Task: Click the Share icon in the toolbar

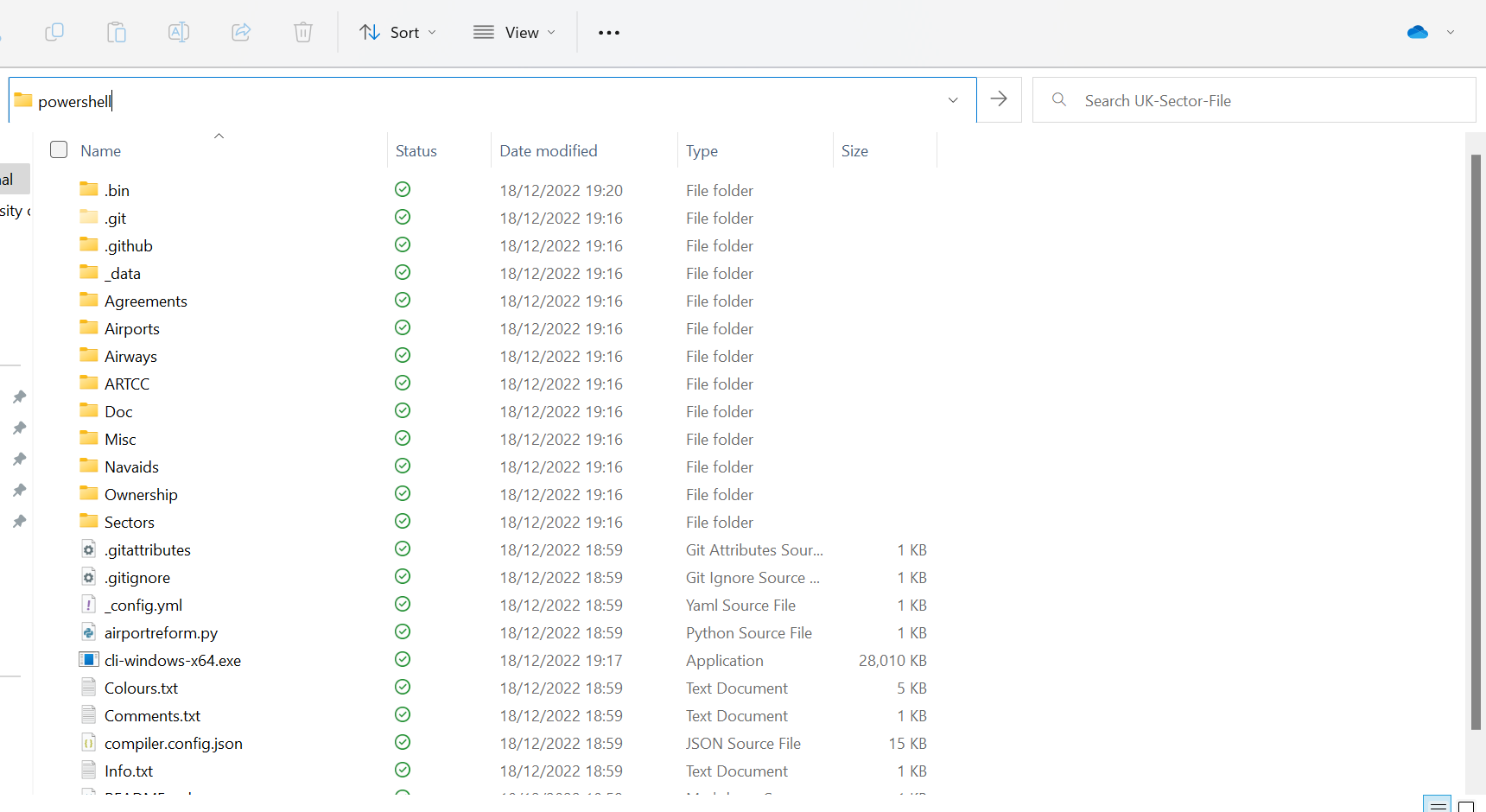Action: coord(240,32)
